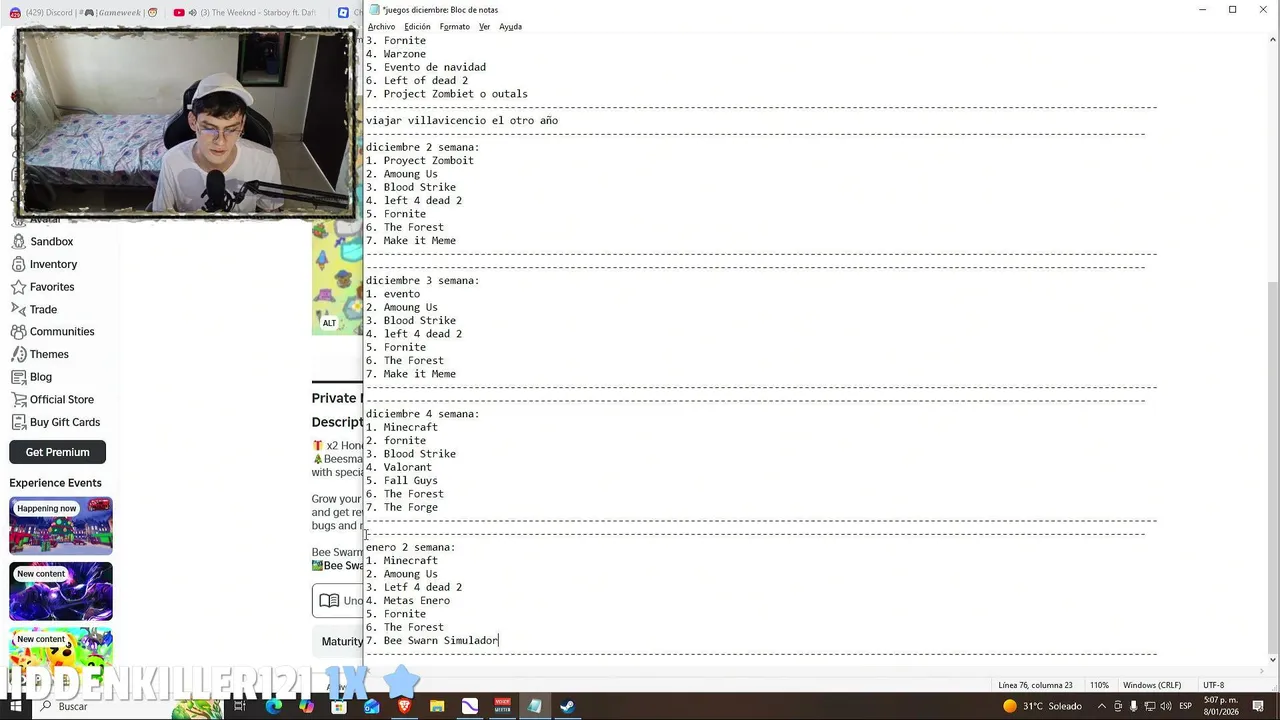Screen dimensions: 1280x720
Task: Open Steam from the taskbar
Action: (x=567, y=706)
